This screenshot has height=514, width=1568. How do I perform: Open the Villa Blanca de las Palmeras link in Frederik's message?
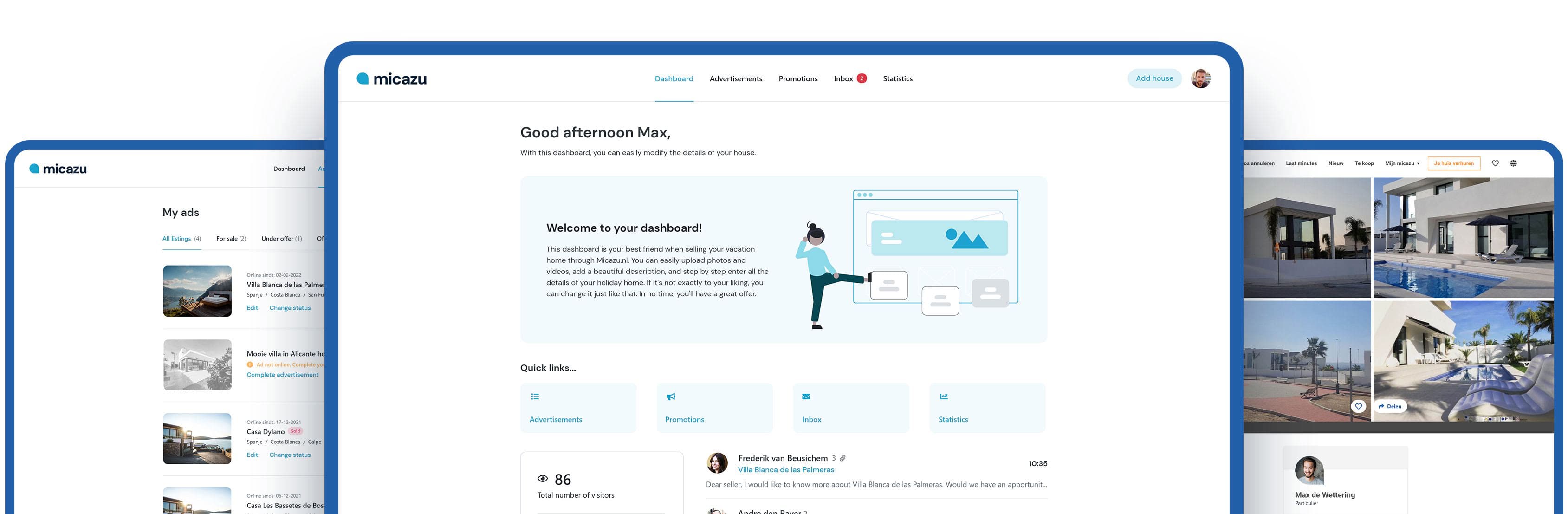click(x=786, y=469)
